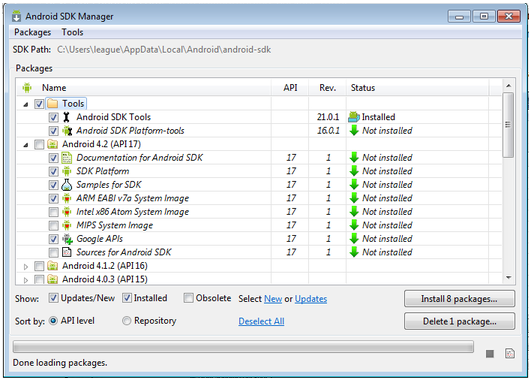
Task: Click the Rev. column header
Action: click(327, 88)
